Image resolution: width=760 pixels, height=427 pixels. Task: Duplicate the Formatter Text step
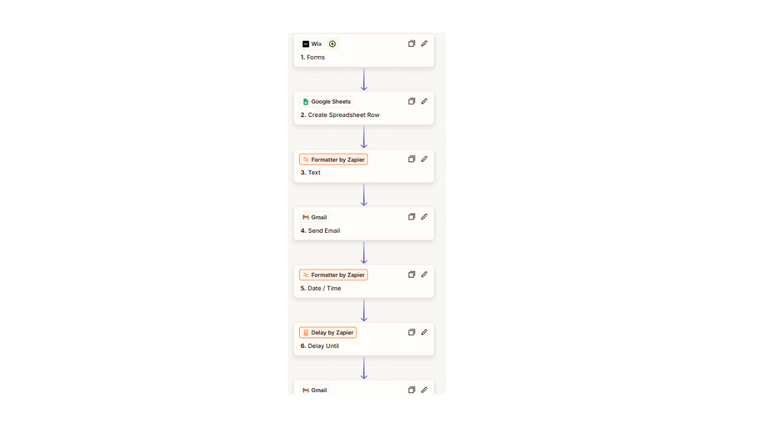click(x=411, y=159)
